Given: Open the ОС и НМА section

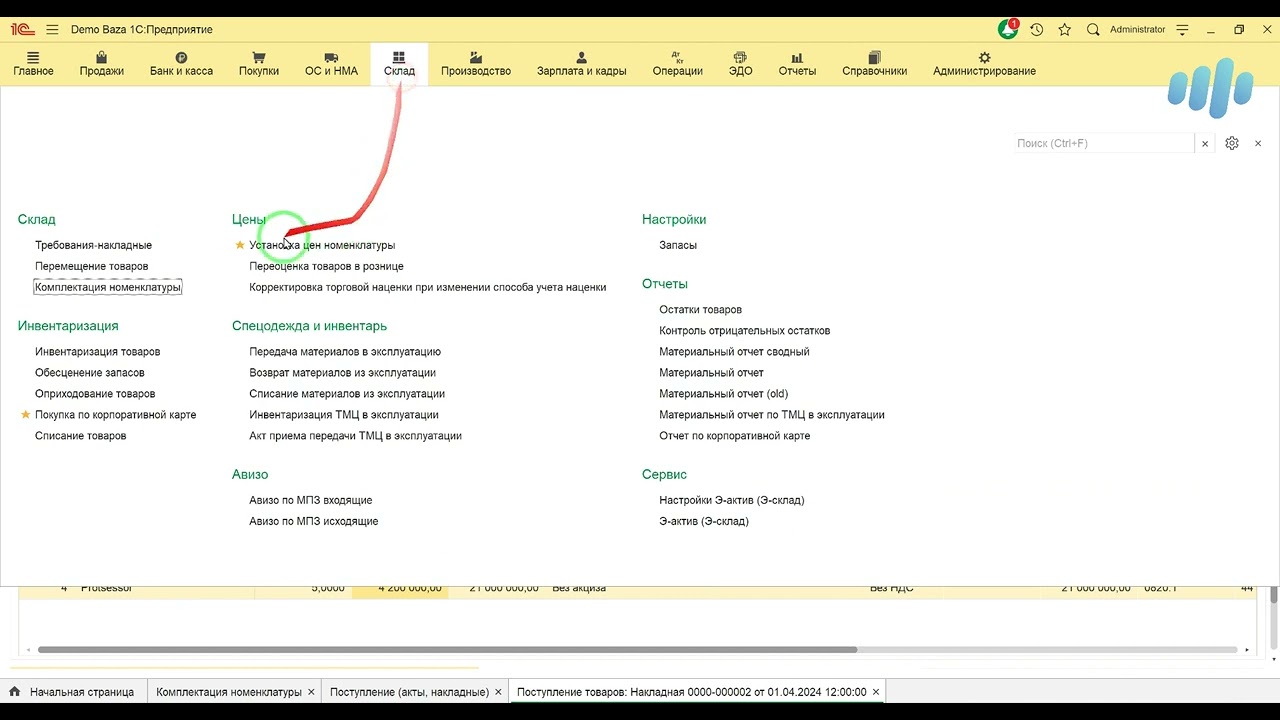Looking at the screenshot, I should pyautogui.click(x=331, y=64).
